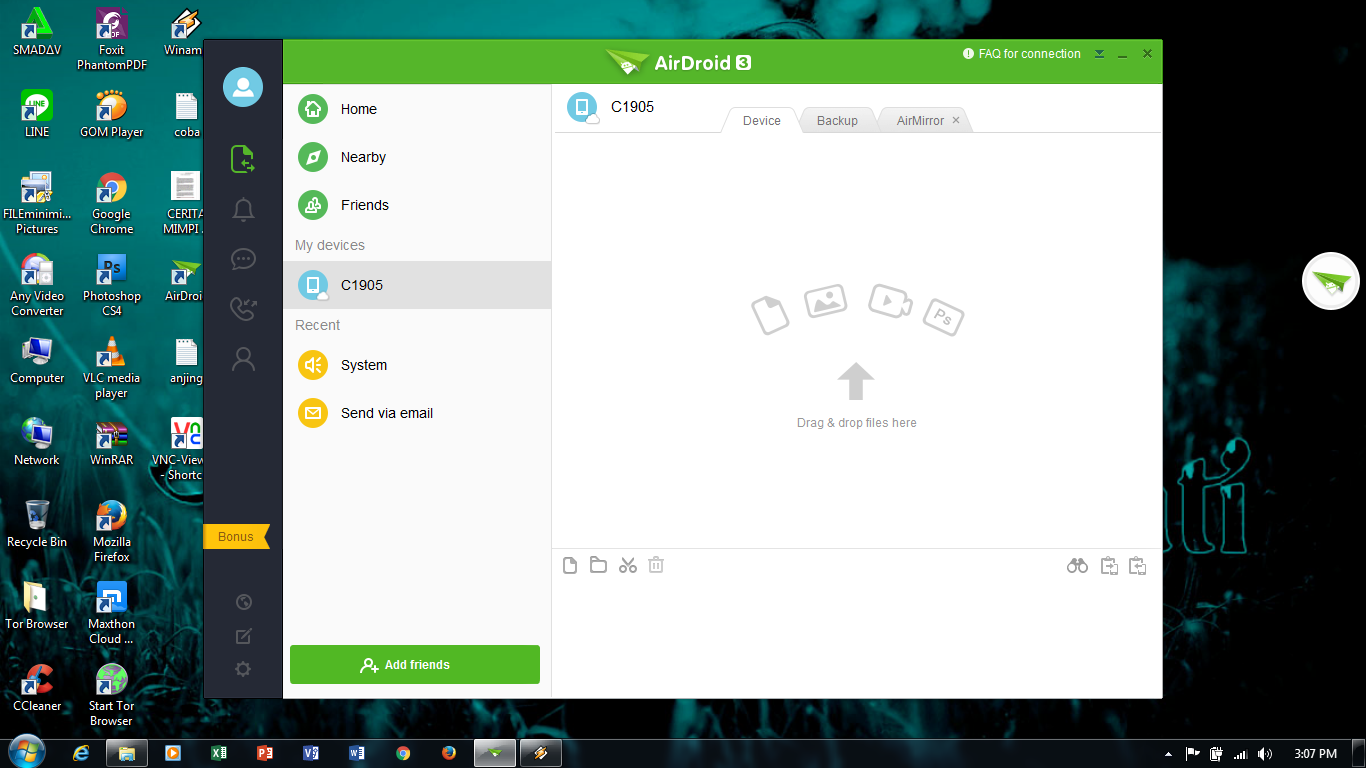1366x768 pixels.
Task: Open the Windows Start button
Action: coord(27,752)
